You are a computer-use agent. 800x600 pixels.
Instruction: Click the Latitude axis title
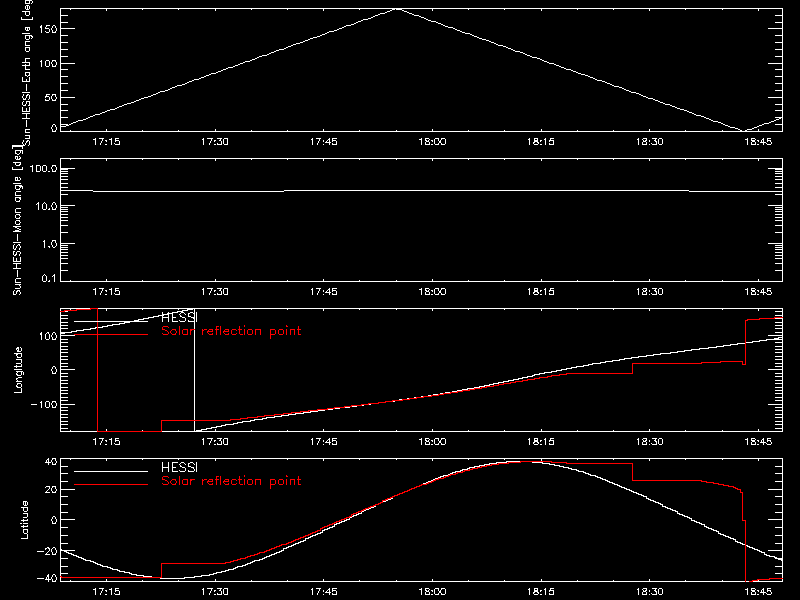tap(24, 520)
